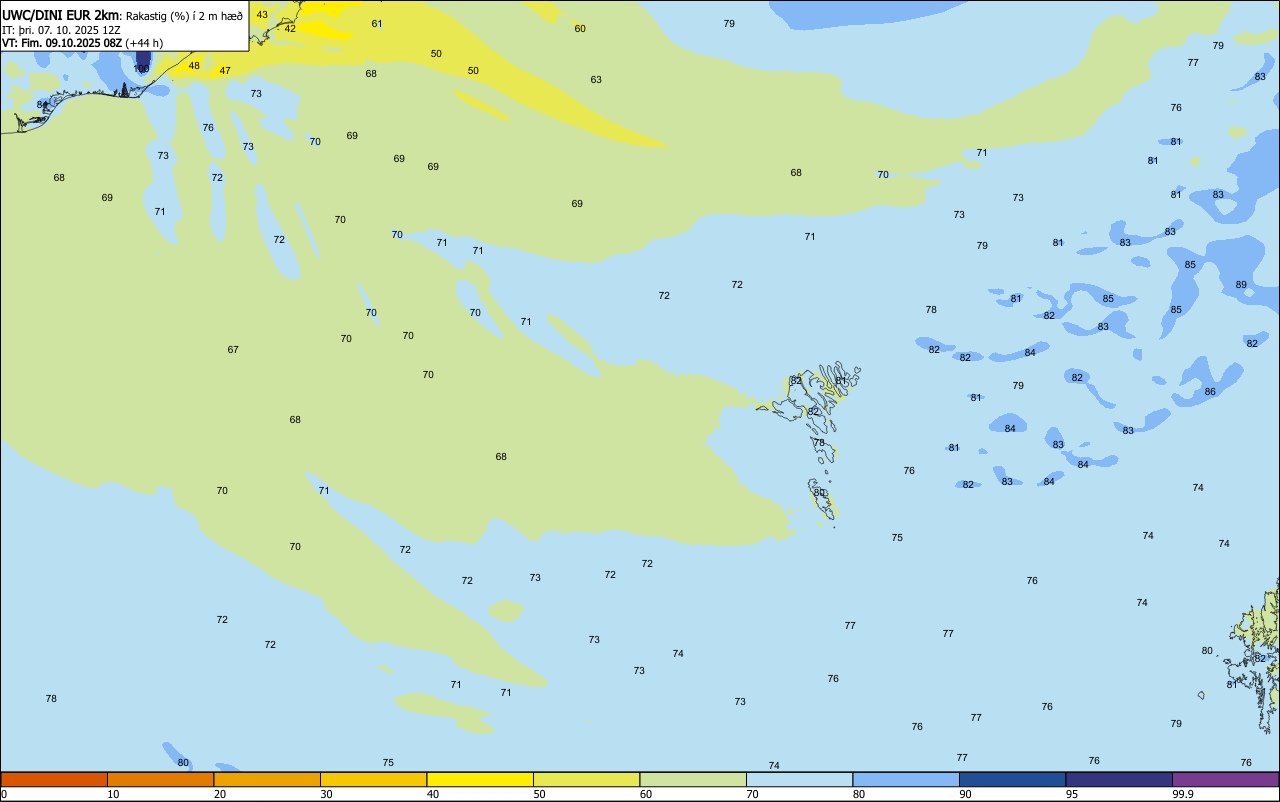Click the '100' humidity value on the map
Image resolution: width=1280 pixels, height=802 pixels.
click(141, 69)
